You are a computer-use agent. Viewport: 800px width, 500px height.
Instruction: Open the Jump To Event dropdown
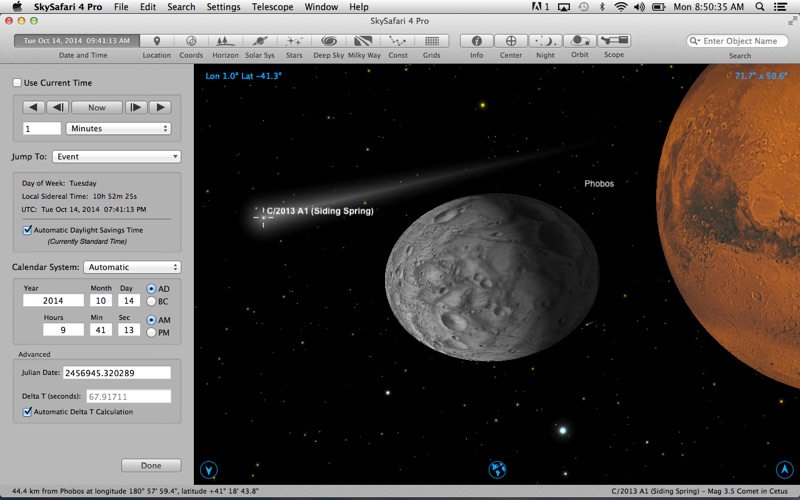coord(117,157)
